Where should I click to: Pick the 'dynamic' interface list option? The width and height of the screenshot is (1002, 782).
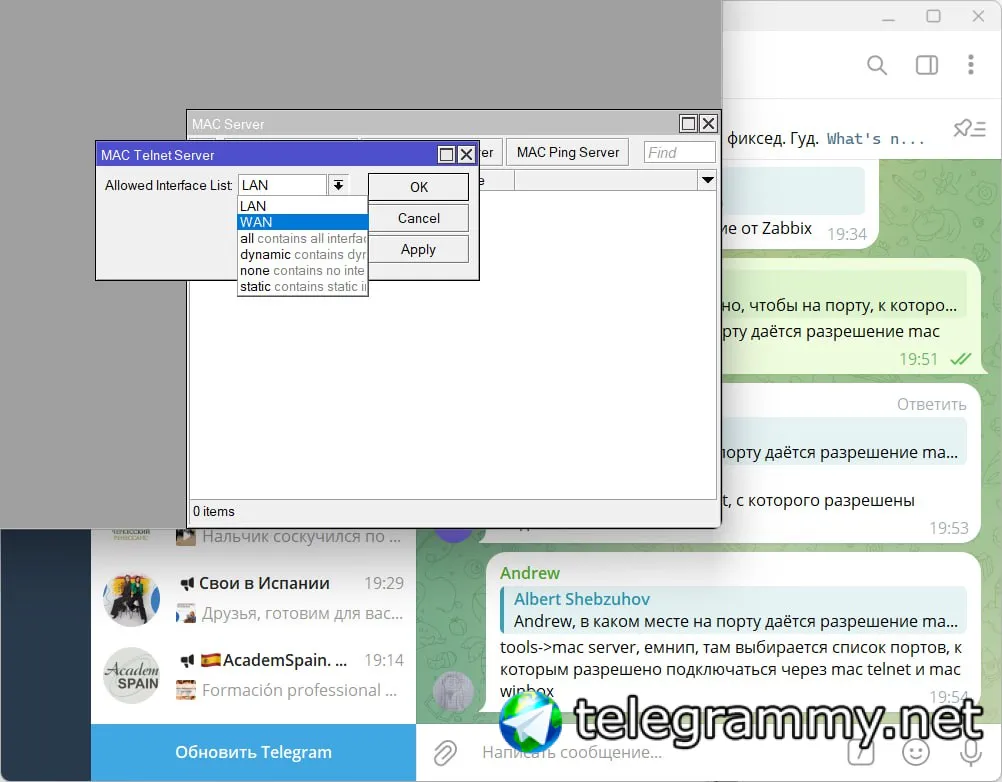302,254
